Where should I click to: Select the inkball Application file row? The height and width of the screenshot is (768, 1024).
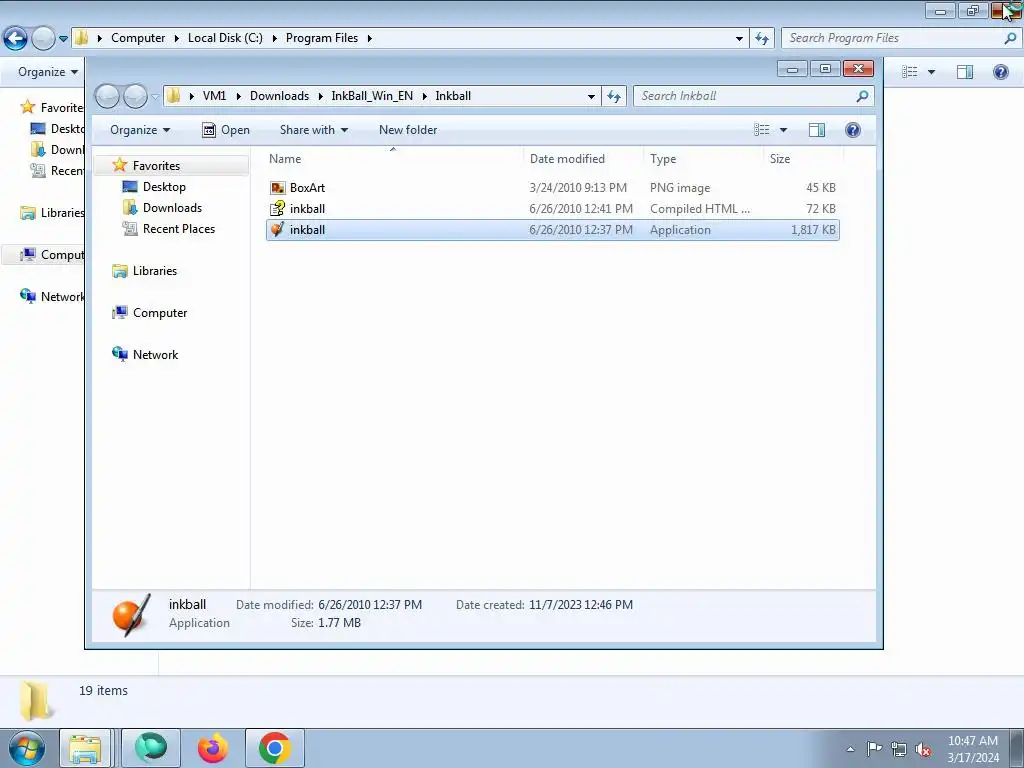click(x=552, y=229)
